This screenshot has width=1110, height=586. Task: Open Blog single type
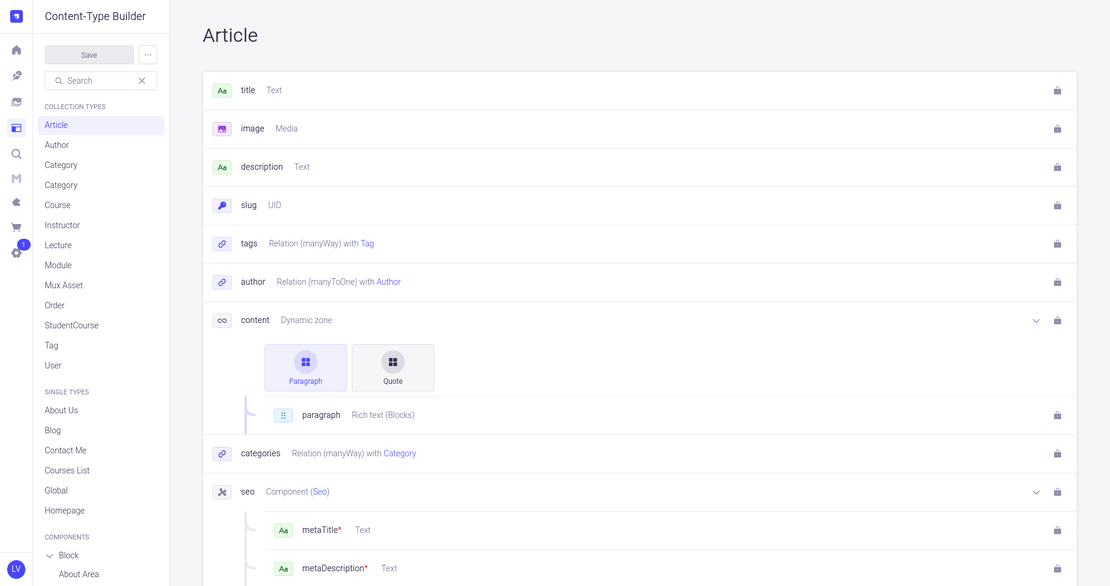(52, 430)
